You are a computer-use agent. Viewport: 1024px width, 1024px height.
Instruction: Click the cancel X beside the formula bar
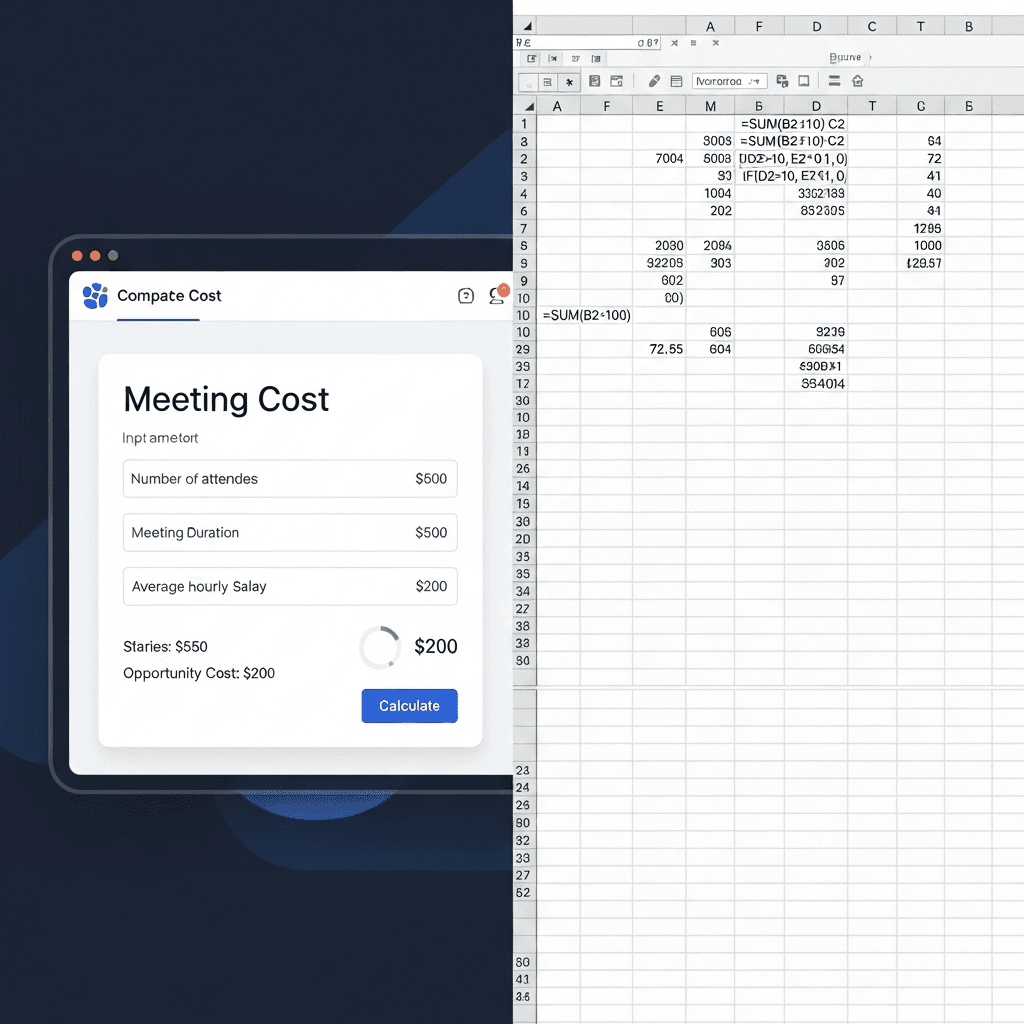click(674, 42)
